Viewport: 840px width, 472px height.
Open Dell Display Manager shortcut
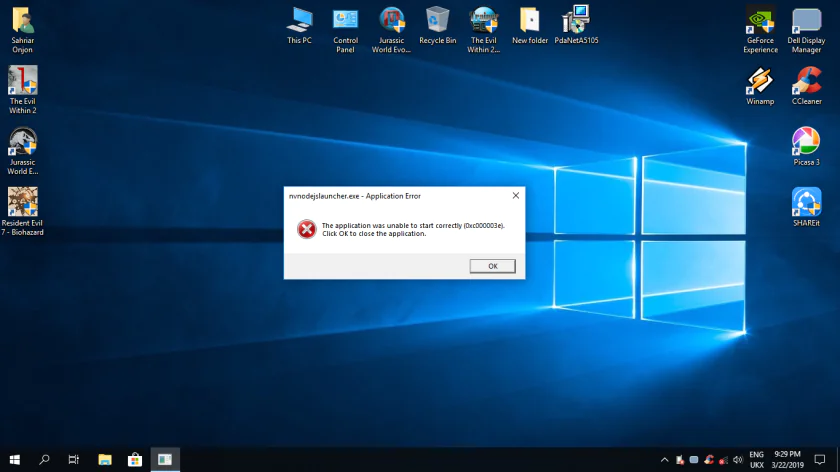pos(806,30)
